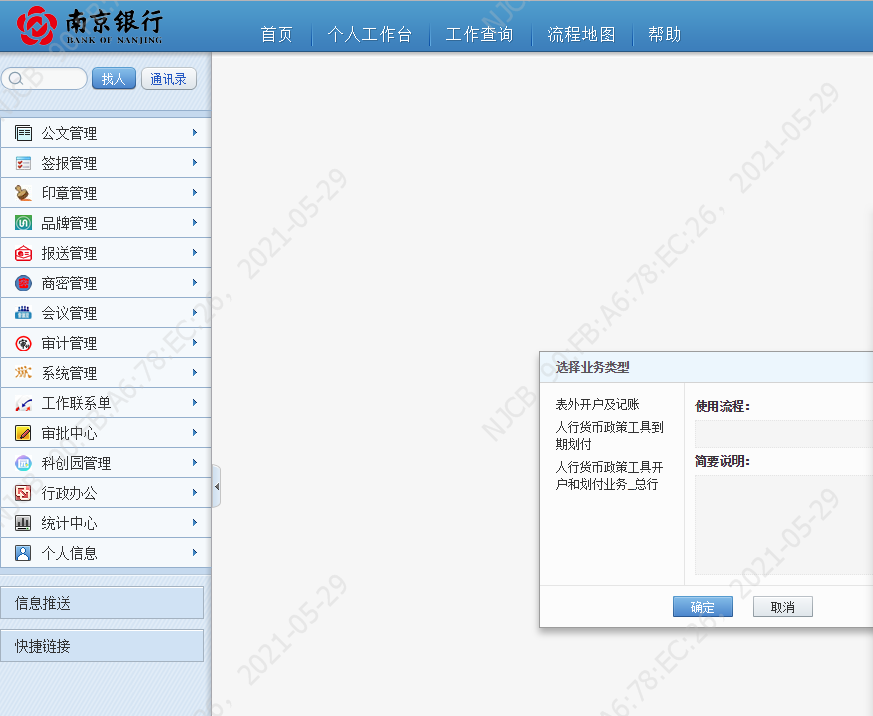Open the 个人信息 sidebar item
873x716 pixels.
(106, 553)
